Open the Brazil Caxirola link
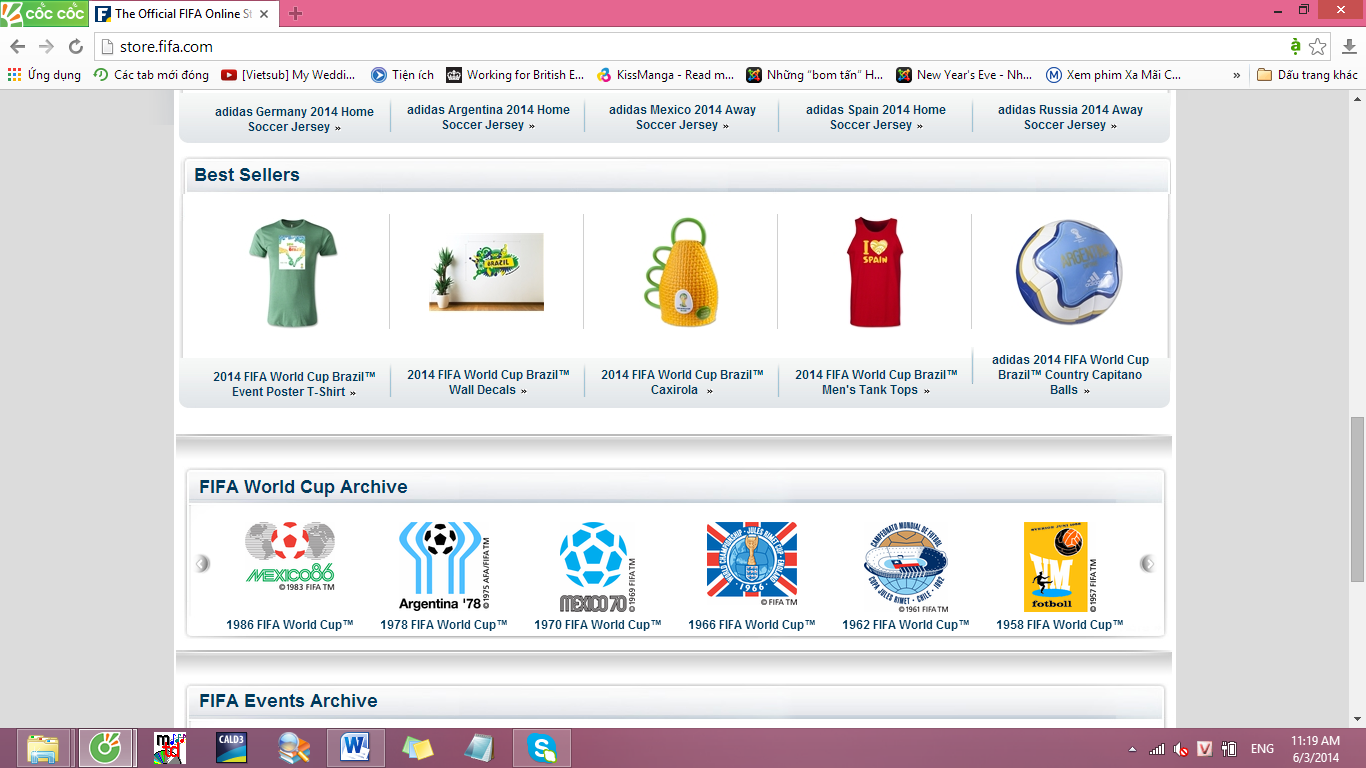 682,382
